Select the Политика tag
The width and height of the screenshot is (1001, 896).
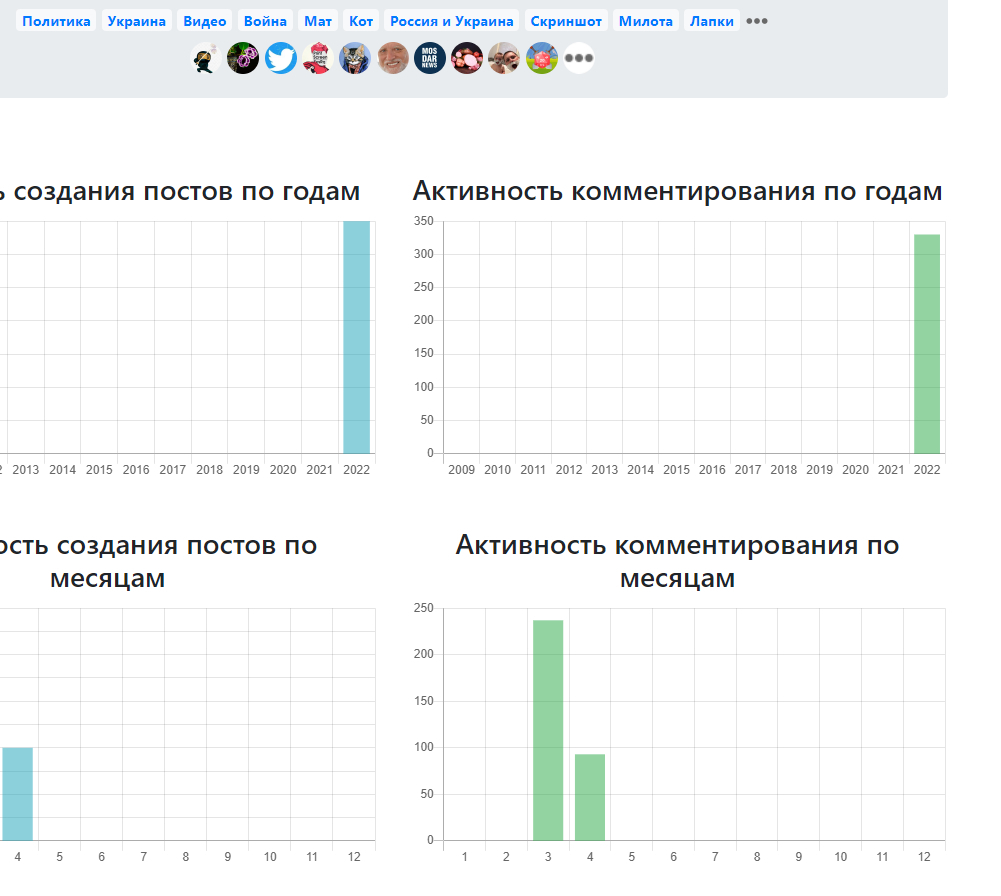coord(56,21)
